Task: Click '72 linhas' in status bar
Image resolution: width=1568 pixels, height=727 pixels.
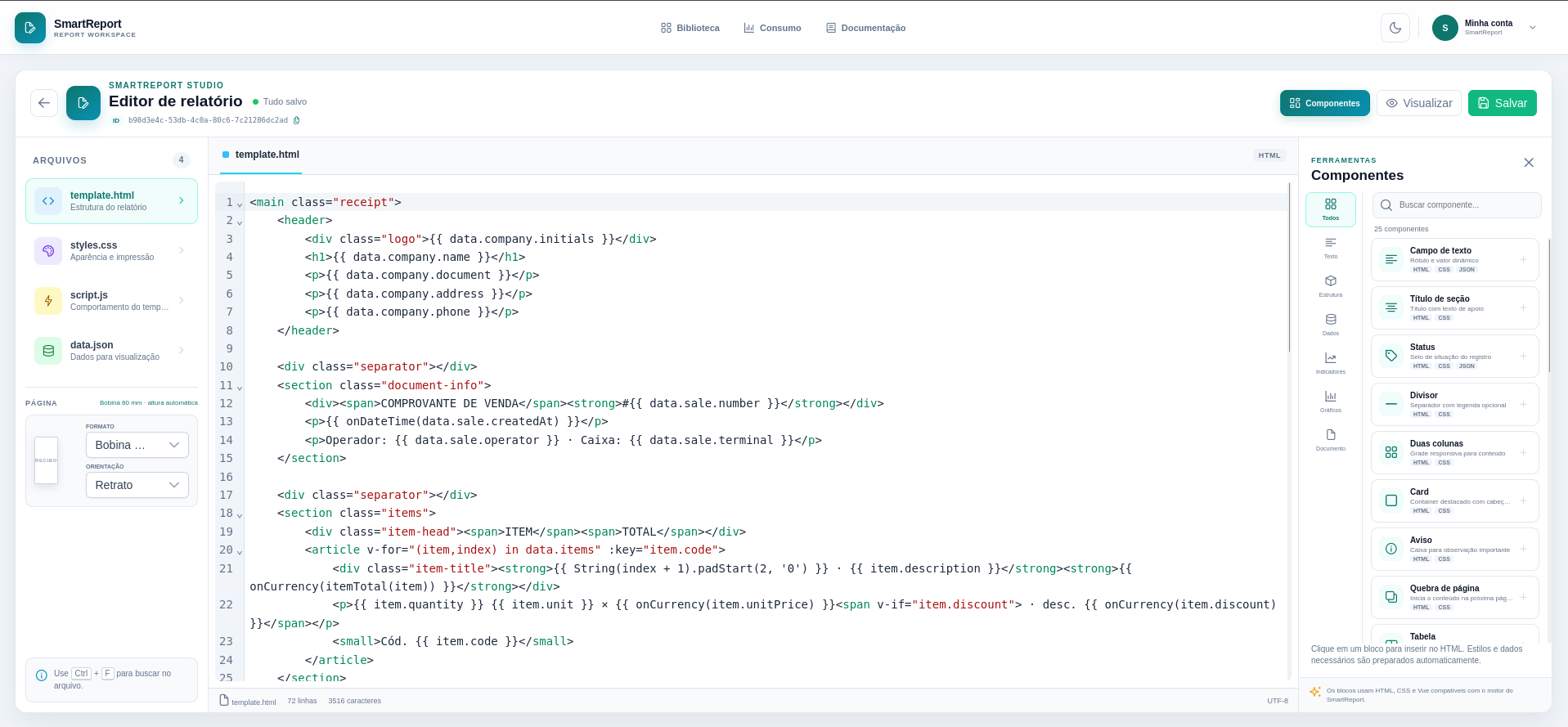Action: coord(302,701)
